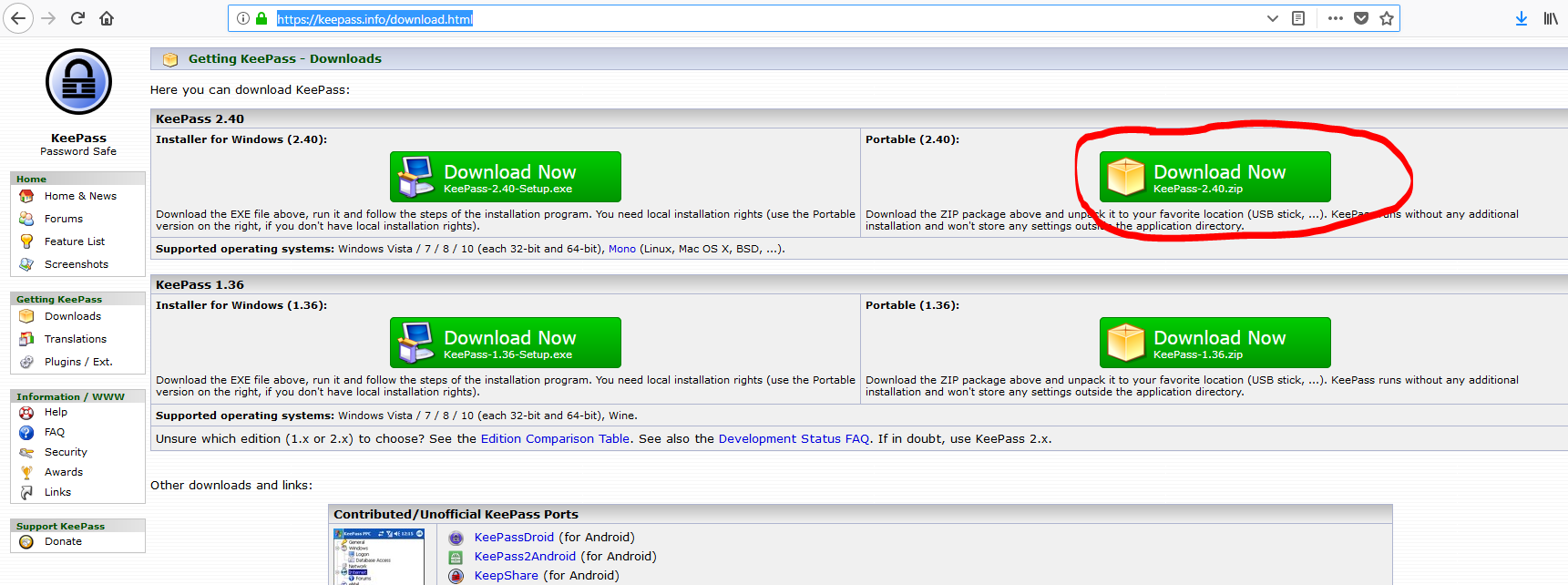
Task: Bookmark this page with star icon
Action: [1387, 18]
